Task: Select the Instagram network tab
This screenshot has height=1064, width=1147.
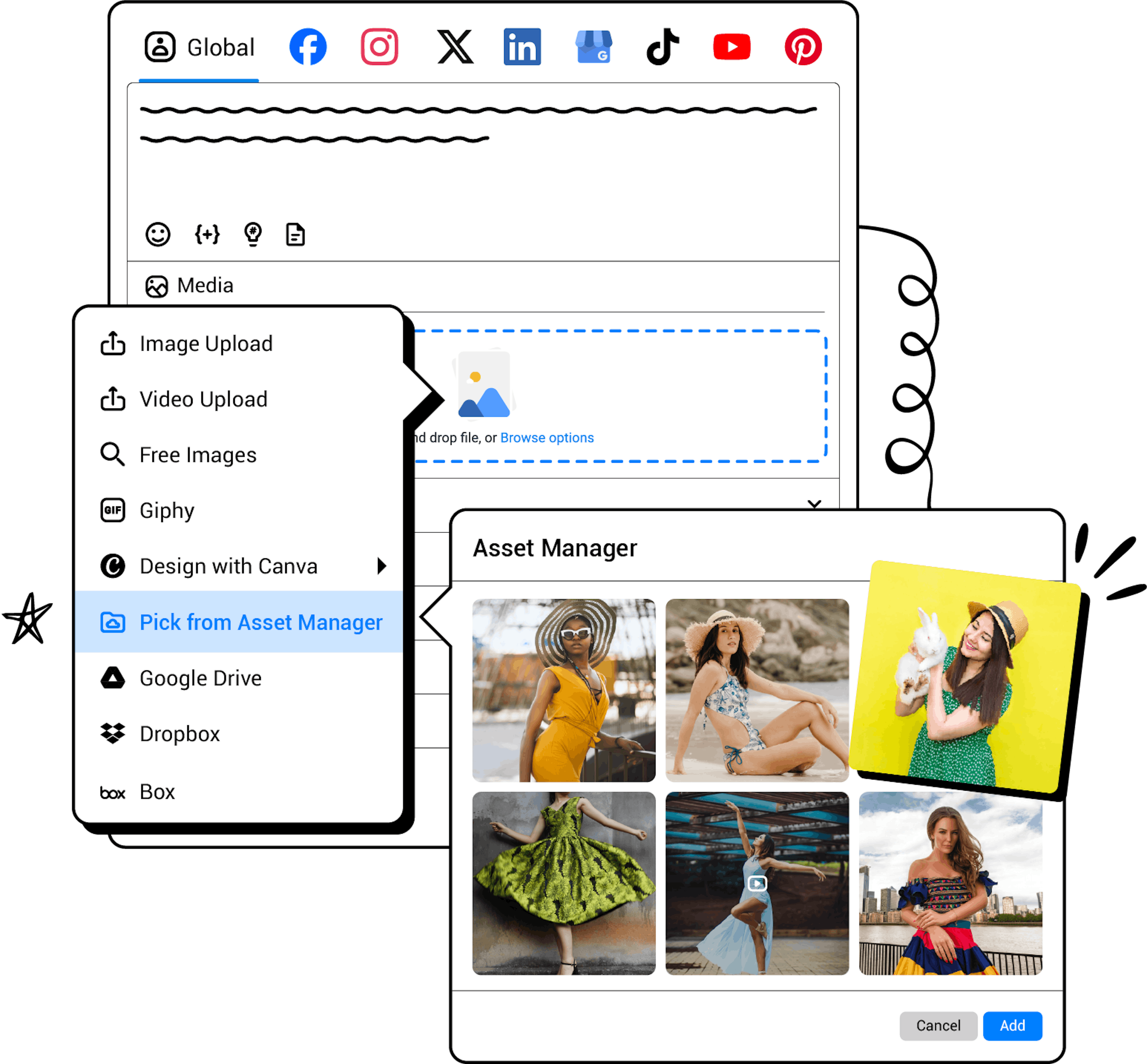Action: coord(379,47)
